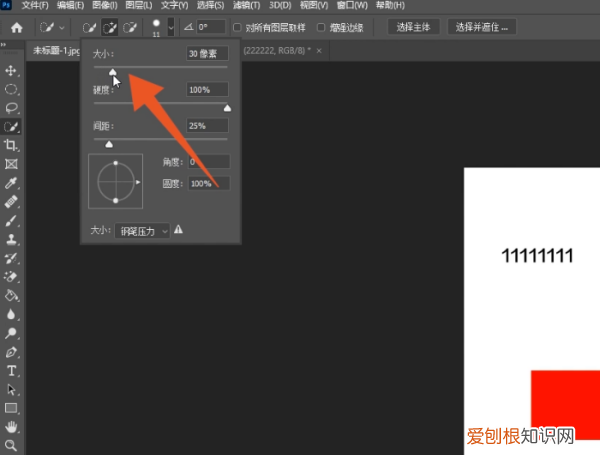The image size is (600, 455).
Task: Click the 选择主体 button
Action: (x=413, y=27)
